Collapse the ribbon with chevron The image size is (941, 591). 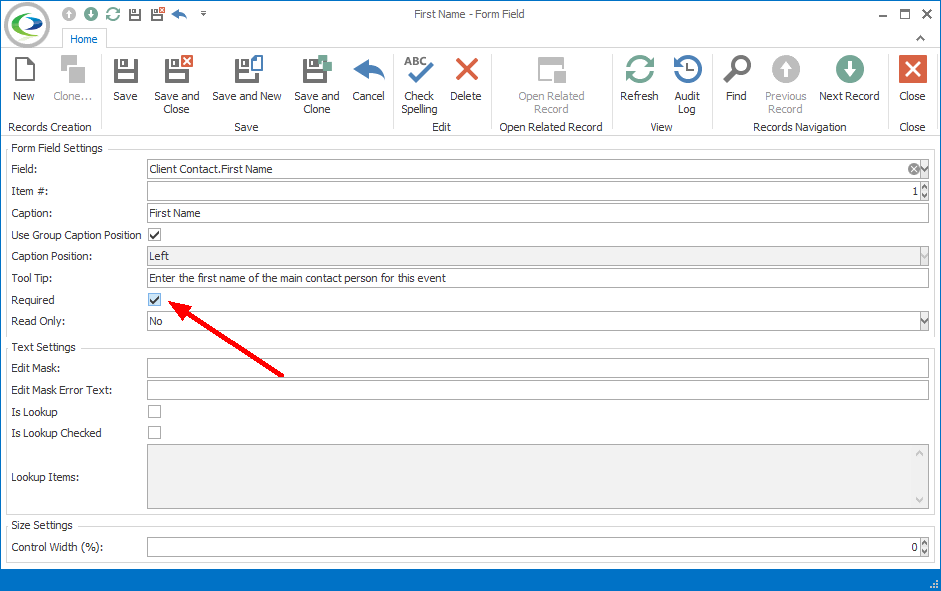pos(920,38)
